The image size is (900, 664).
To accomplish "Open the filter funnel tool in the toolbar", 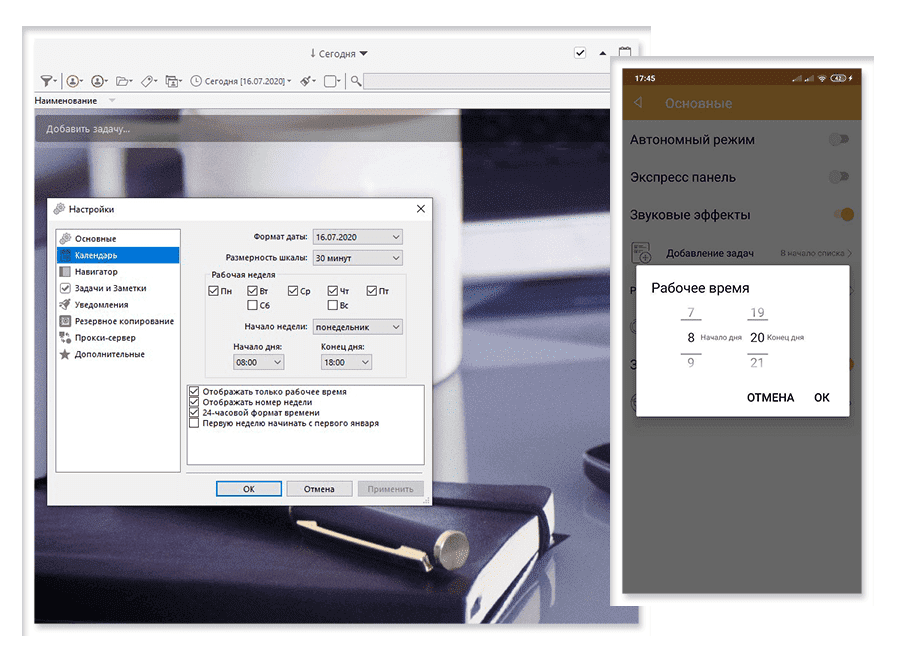I will pos(48,81).
